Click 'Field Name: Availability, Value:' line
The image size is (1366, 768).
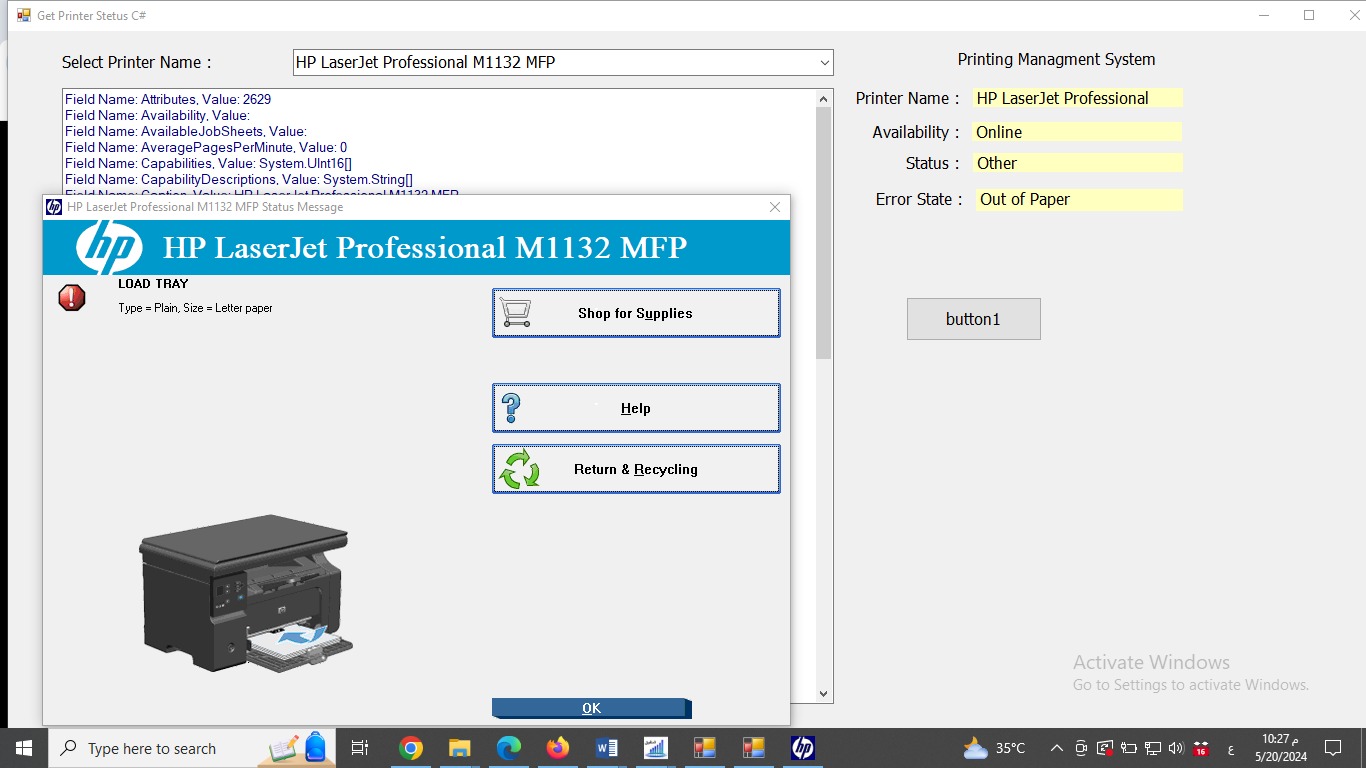tap(157, 115)
